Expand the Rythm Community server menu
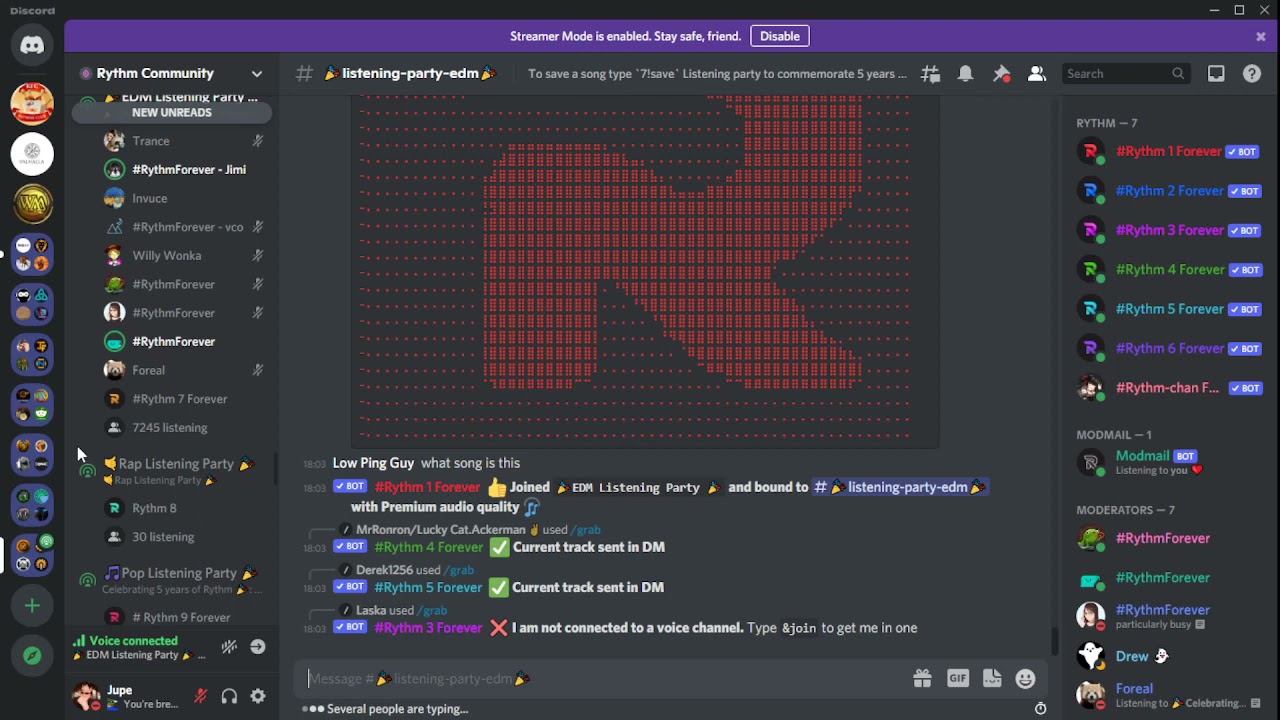1280x720 pixels. click(257, 73)
